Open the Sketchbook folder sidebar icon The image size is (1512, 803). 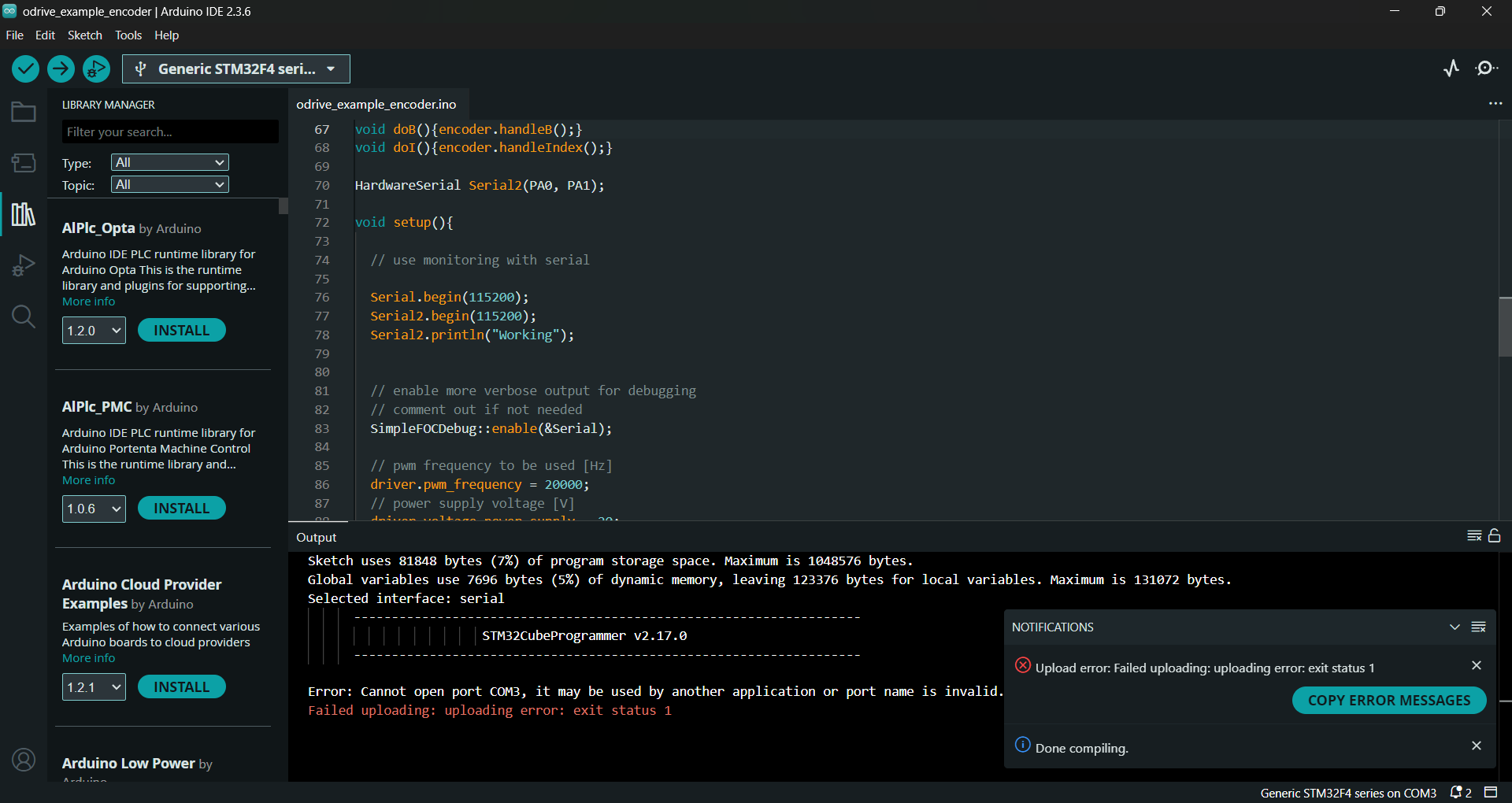[24, 113]
